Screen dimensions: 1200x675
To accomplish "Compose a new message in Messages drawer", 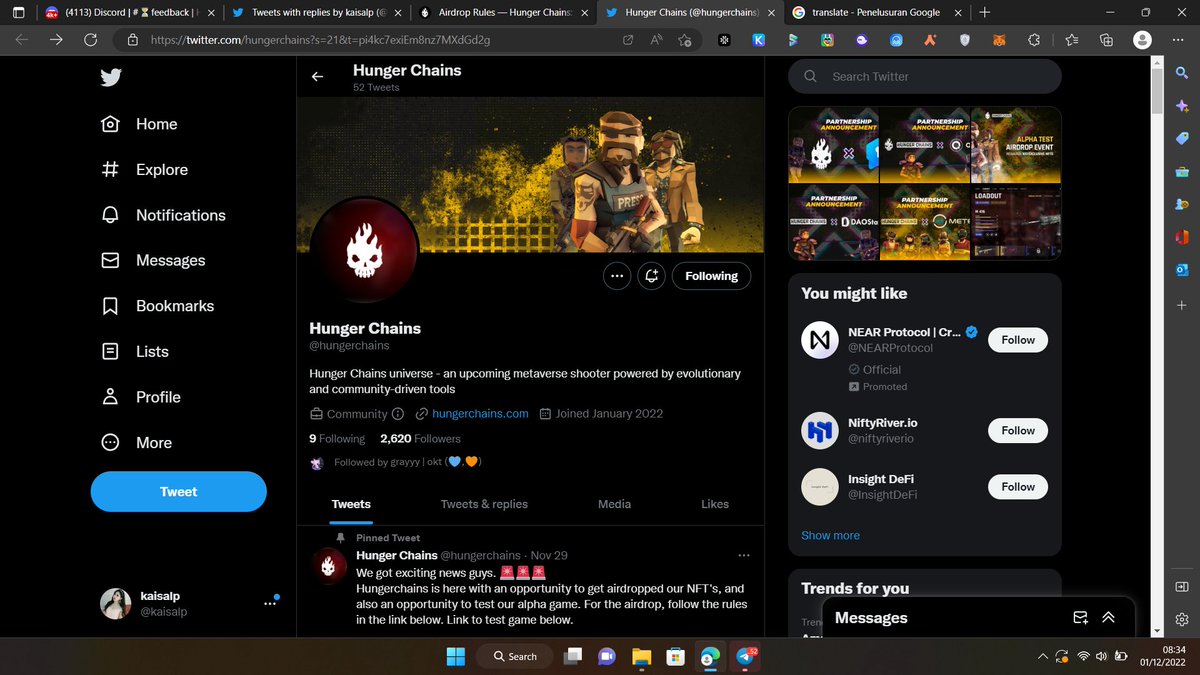I will point(1080,617).
